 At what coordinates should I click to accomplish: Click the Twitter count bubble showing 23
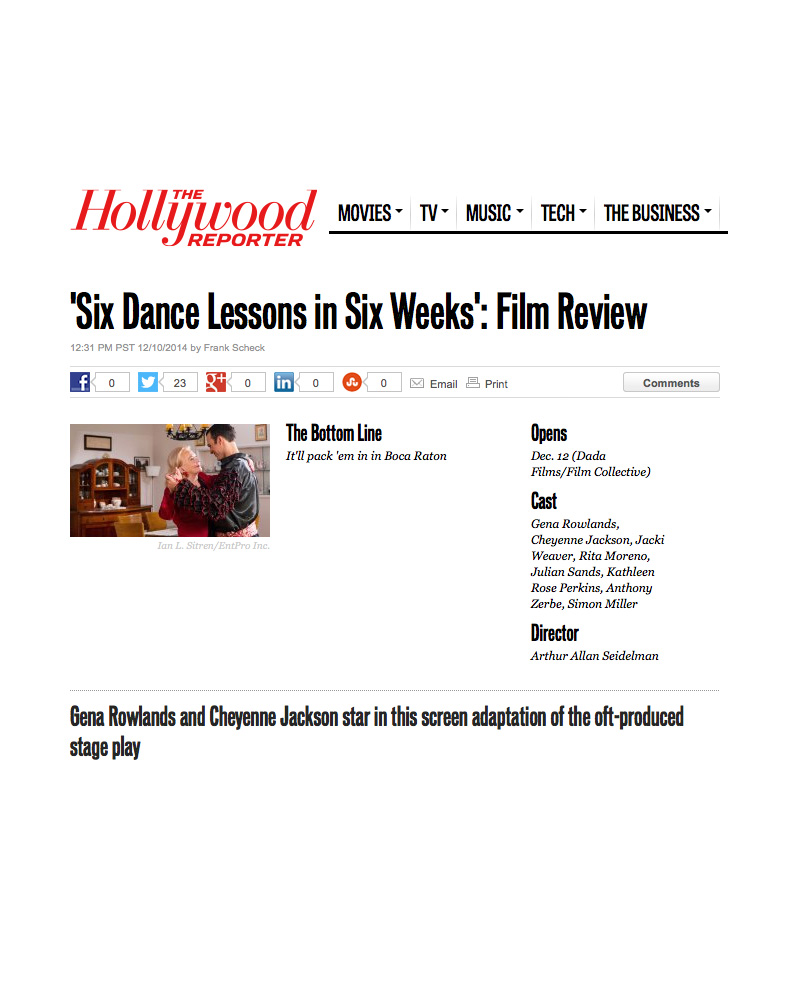coord(179,383)
